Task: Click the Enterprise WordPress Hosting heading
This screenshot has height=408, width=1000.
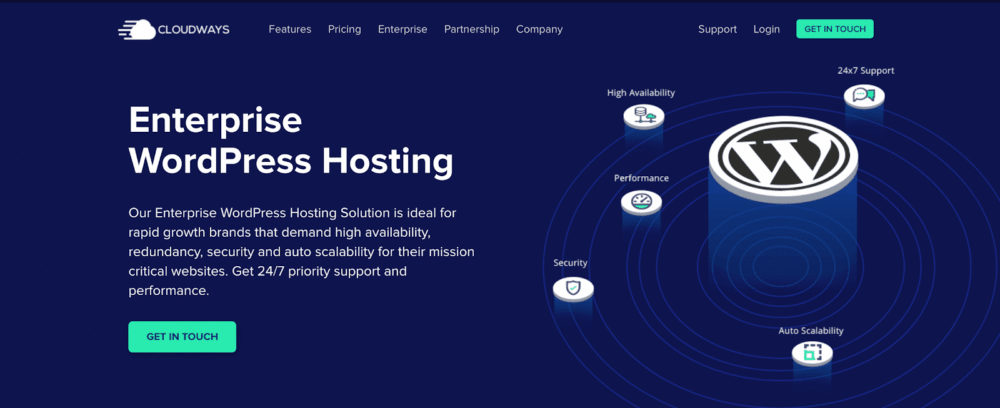Action: (290, 140)
